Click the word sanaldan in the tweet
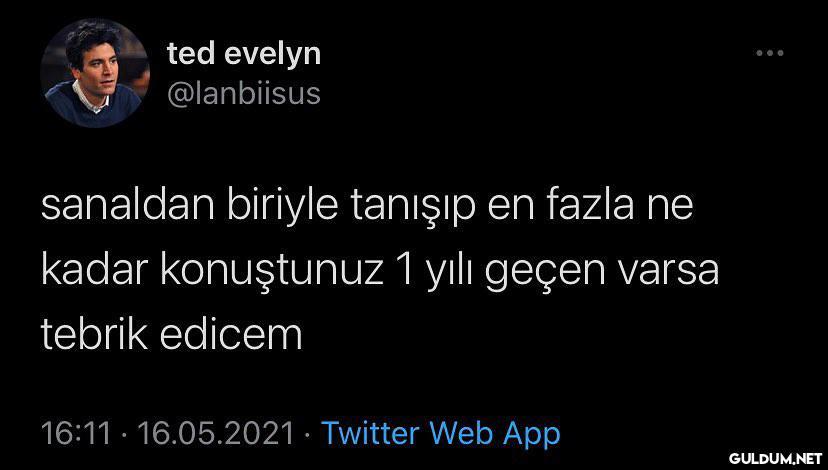Screen dimensions: 828x470 (x=127, y=206)
